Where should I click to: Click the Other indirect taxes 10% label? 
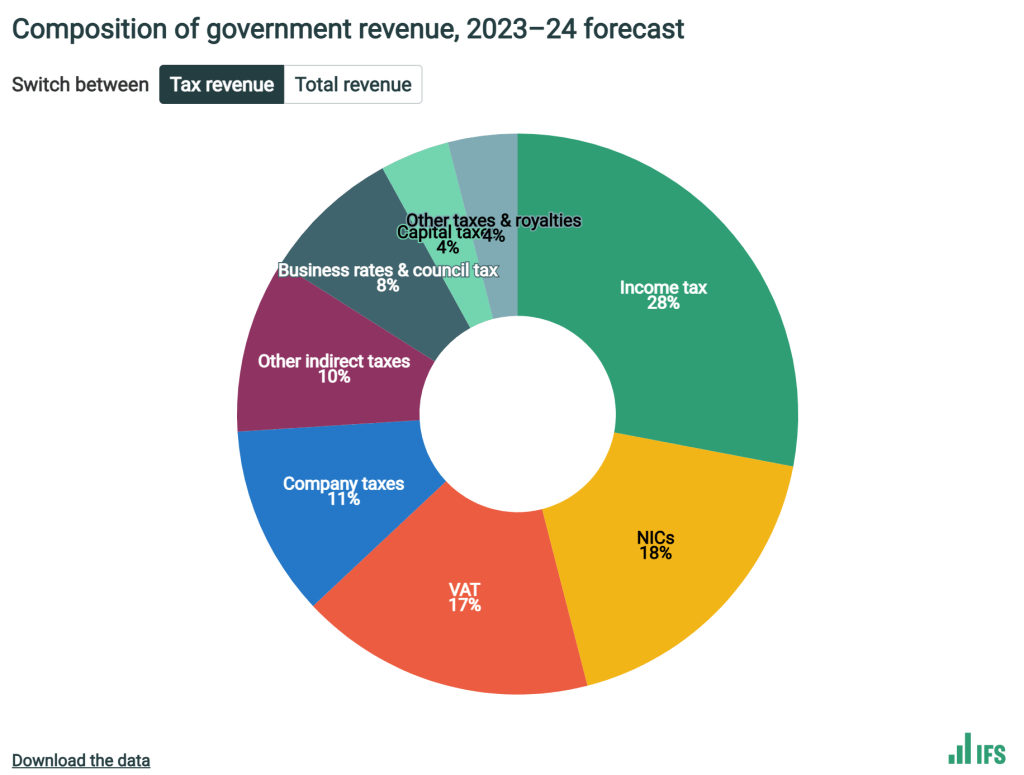click(333, 368)
